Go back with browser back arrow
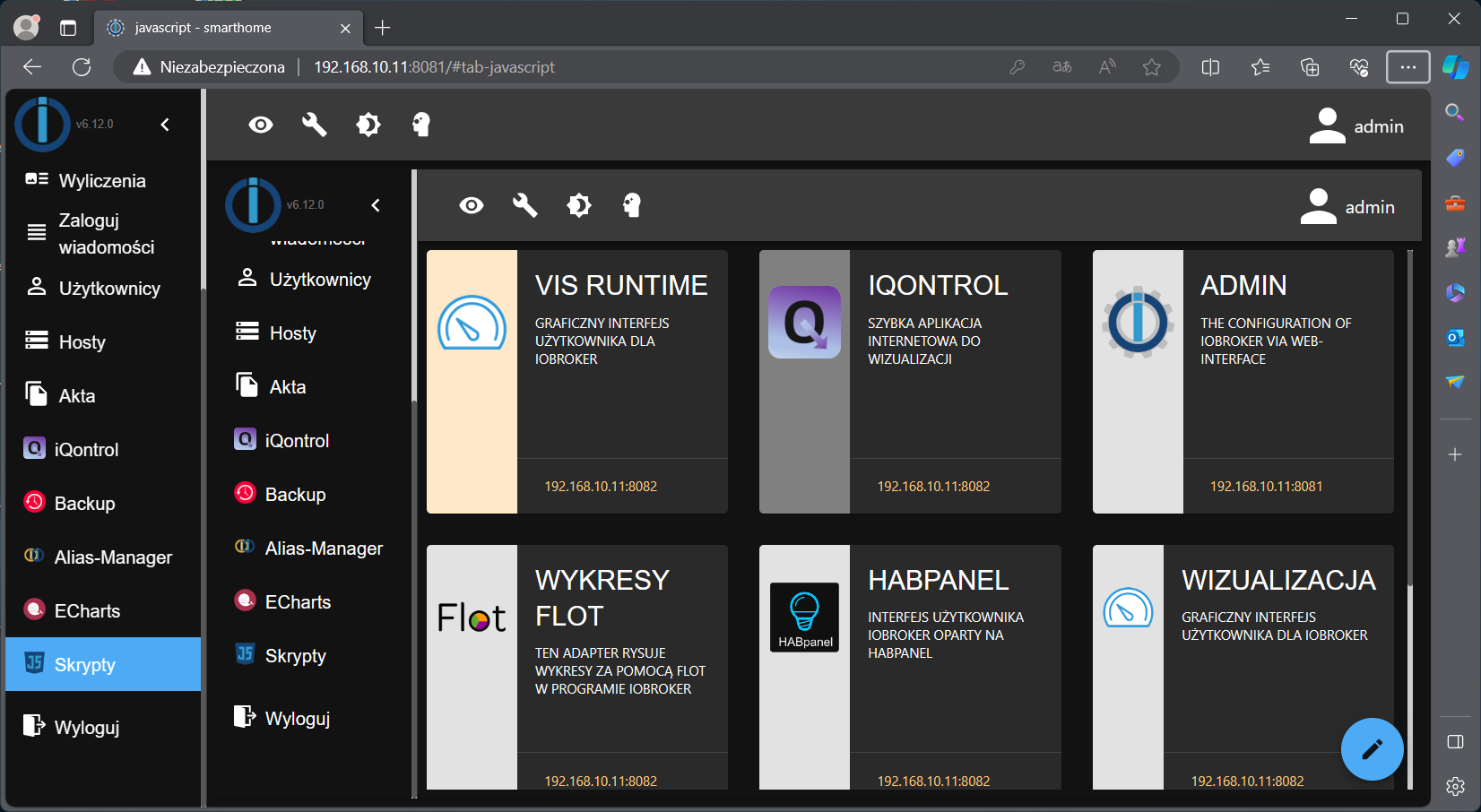Screen dimensions: 1481x812 tap(32, 67)
